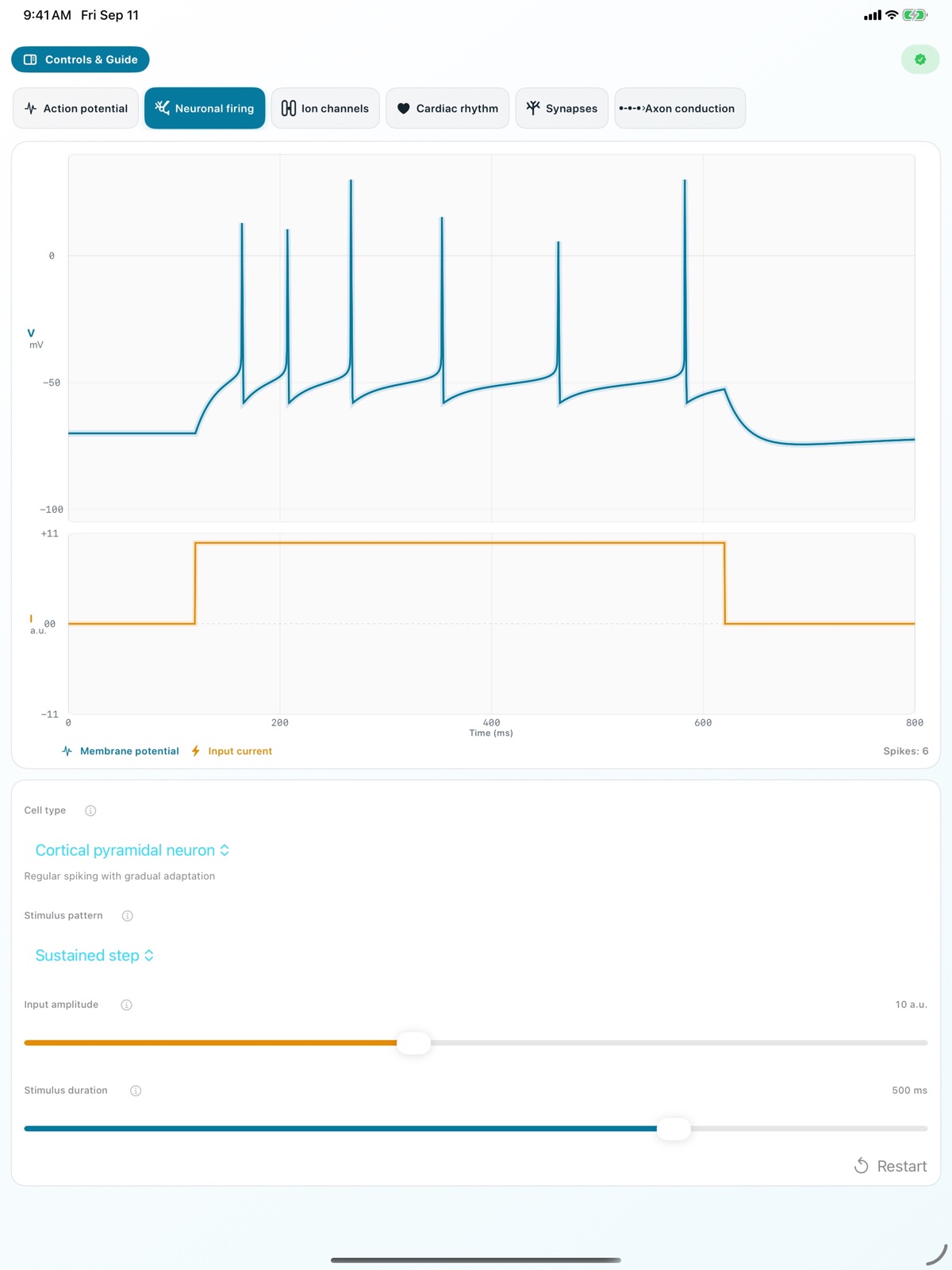
Task: Toggle the Input current legend entry
Action: click(232, 751)
